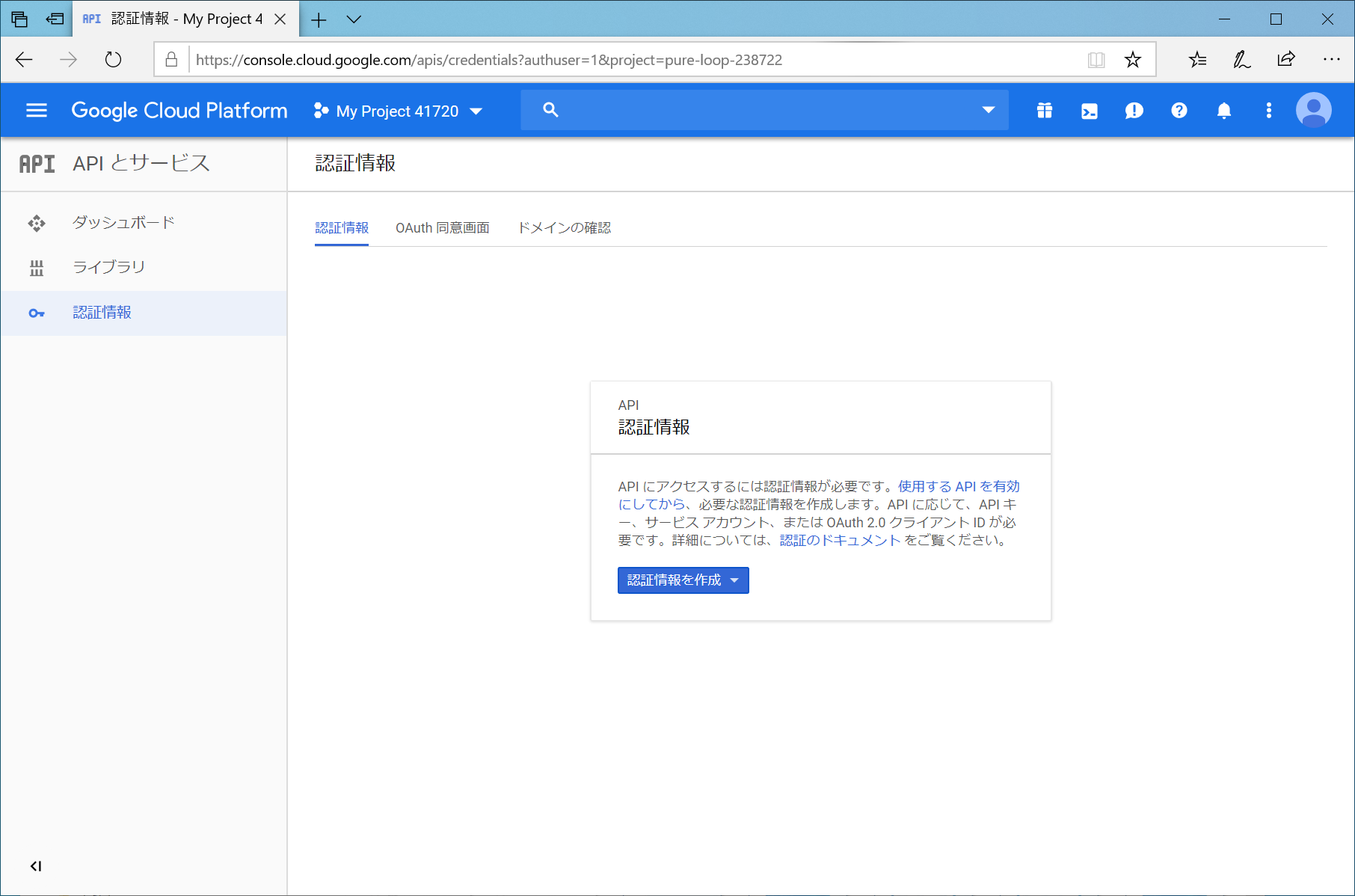The image size is (1355, 896).
Task: Open the My Project 41720 project selector
Action: click(398, 111)
